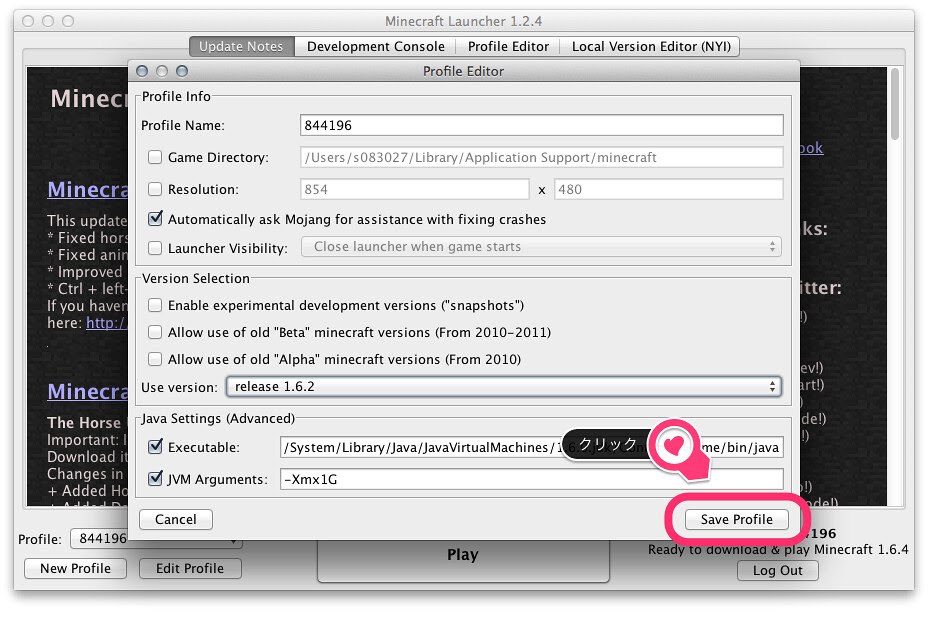928x619 pixels.
Task: Minimize the Minecraft Launcher main window
Action: click(x=48, y=21)
